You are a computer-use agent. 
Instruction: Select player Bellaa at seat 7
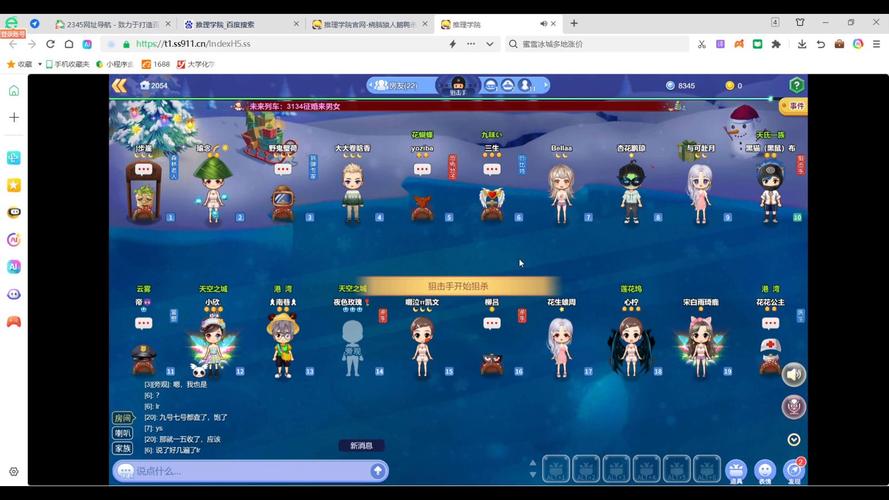(561, 193)
